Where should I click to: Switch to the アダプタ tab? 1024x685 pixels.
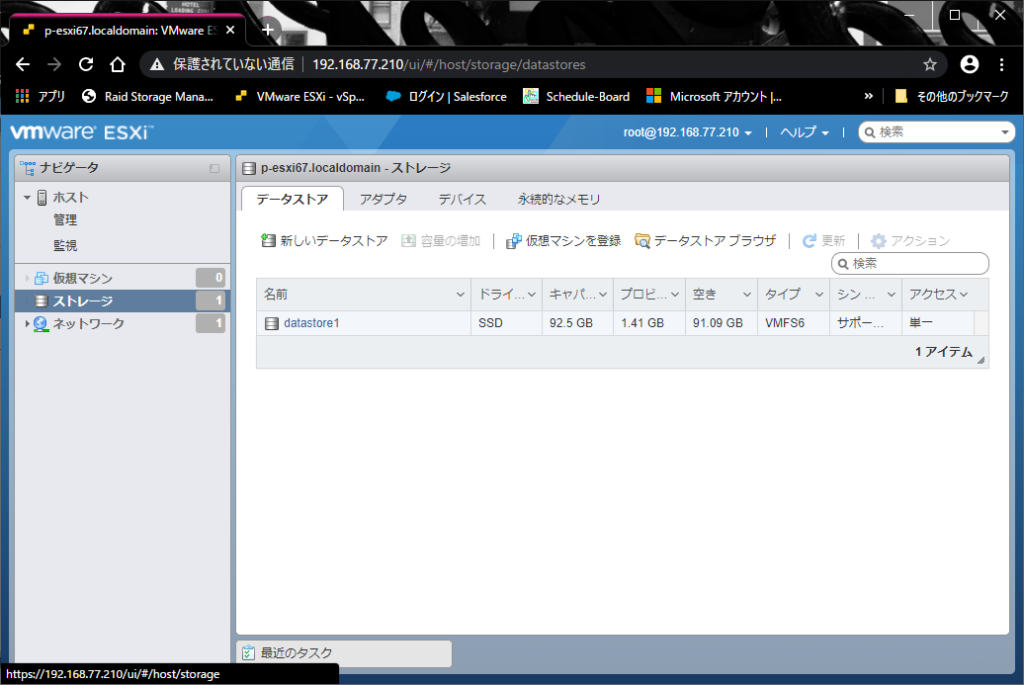383,199
